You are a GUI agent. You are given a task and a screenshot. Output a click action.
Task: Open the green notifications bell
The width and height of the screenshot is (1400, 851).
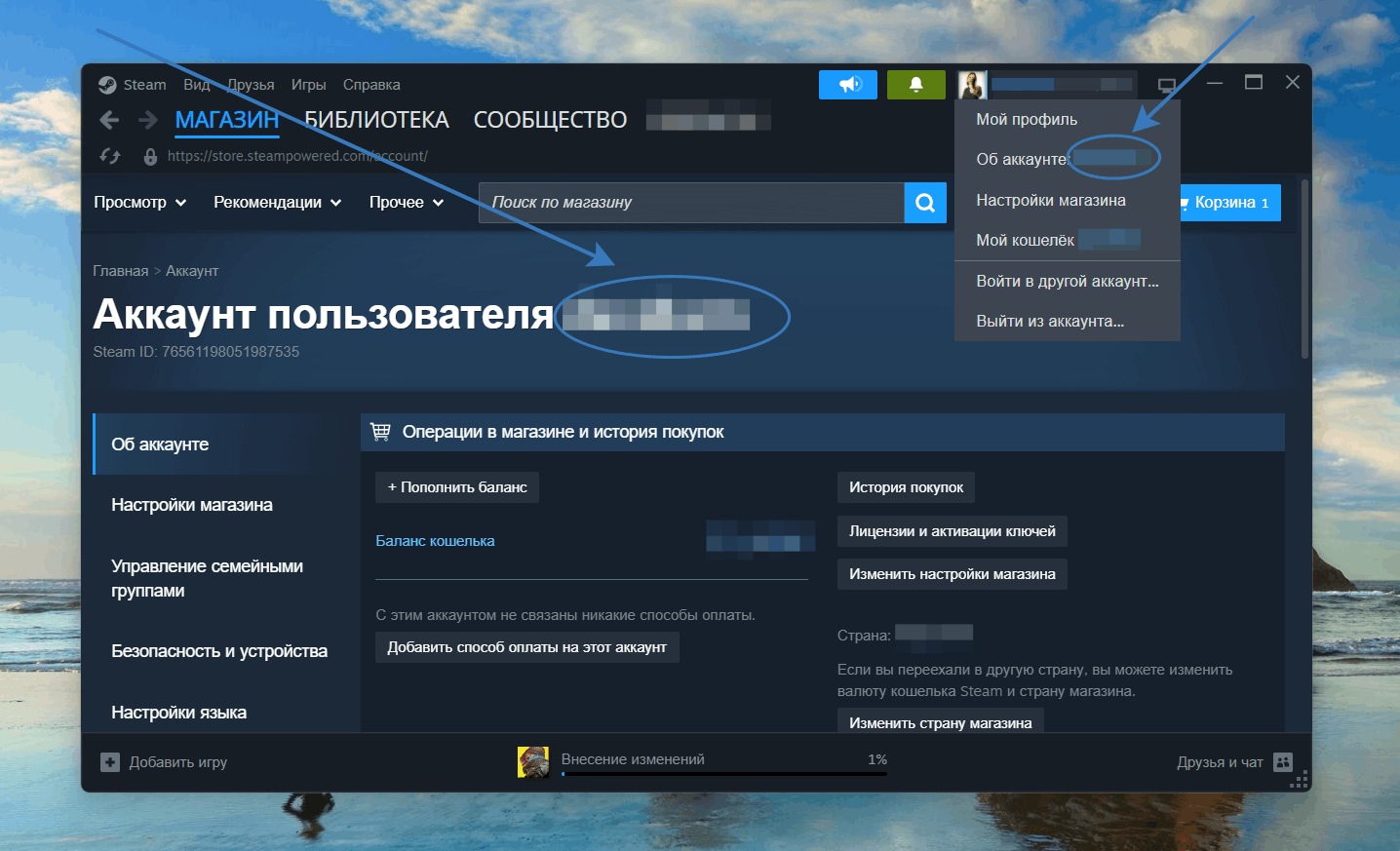click(915, 84)
